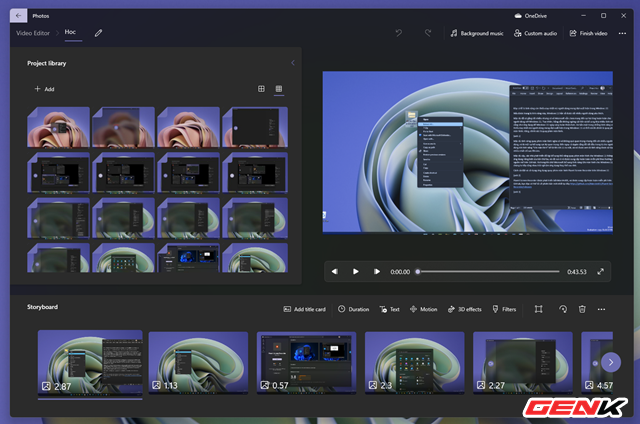Click the video preview image
640x424 pixels.
(468, 153)
